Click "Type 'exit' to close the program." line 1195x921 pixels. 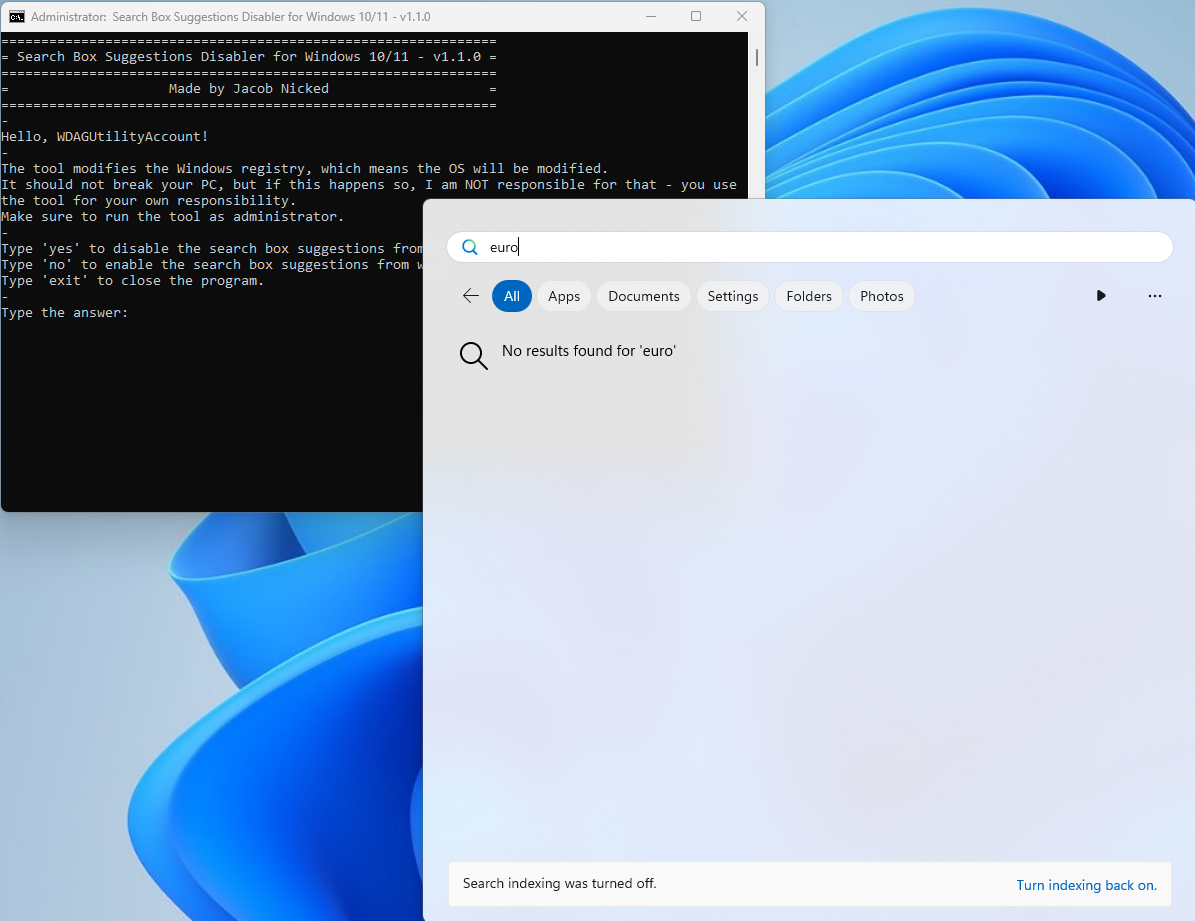(x=133, y=281)
